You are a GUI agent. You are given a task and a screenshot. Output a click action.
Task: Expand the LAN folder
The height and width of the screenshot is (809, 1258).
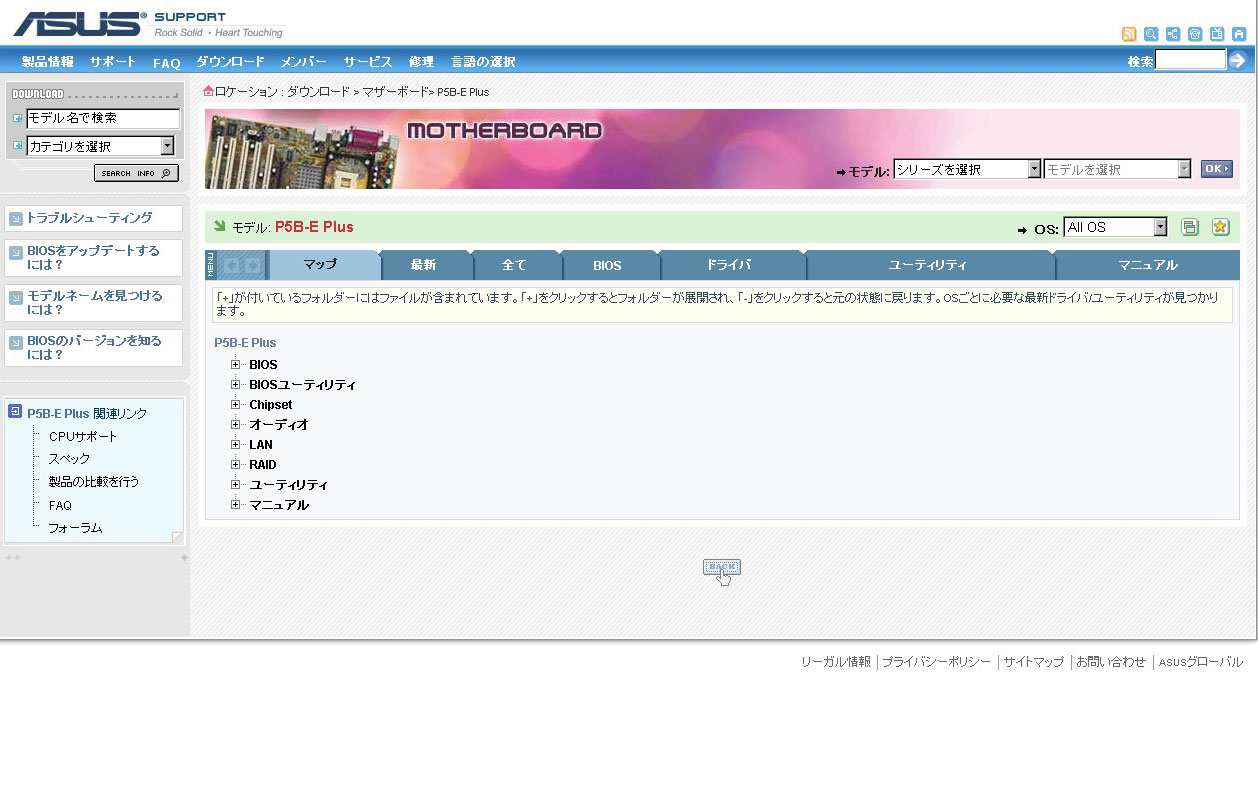pos(236,444)
